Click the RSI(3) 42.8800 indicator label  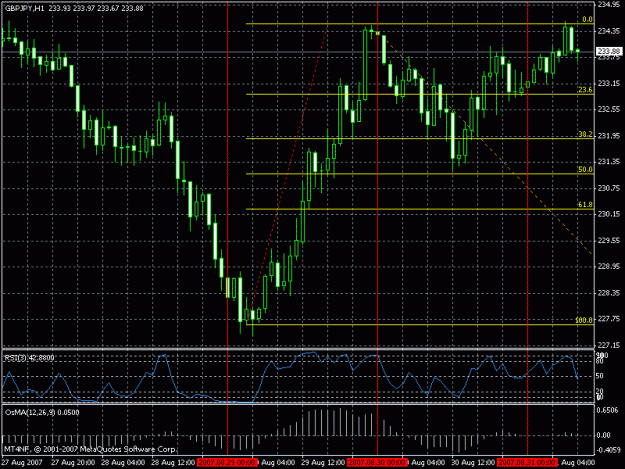point(29,358)
